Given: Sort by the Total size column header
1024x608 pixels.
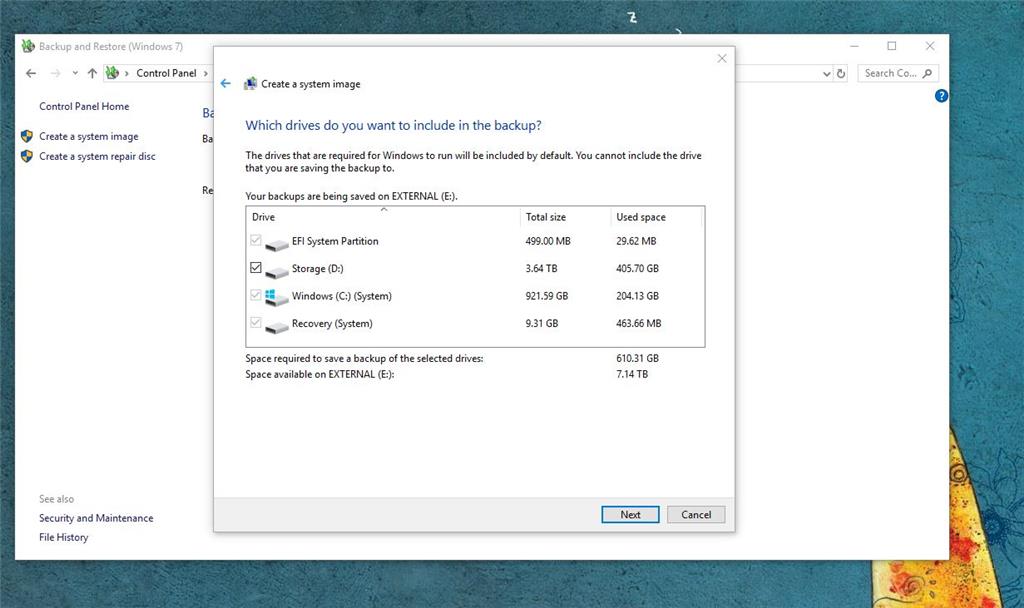Looking at the screenshot, I should 566,217.
